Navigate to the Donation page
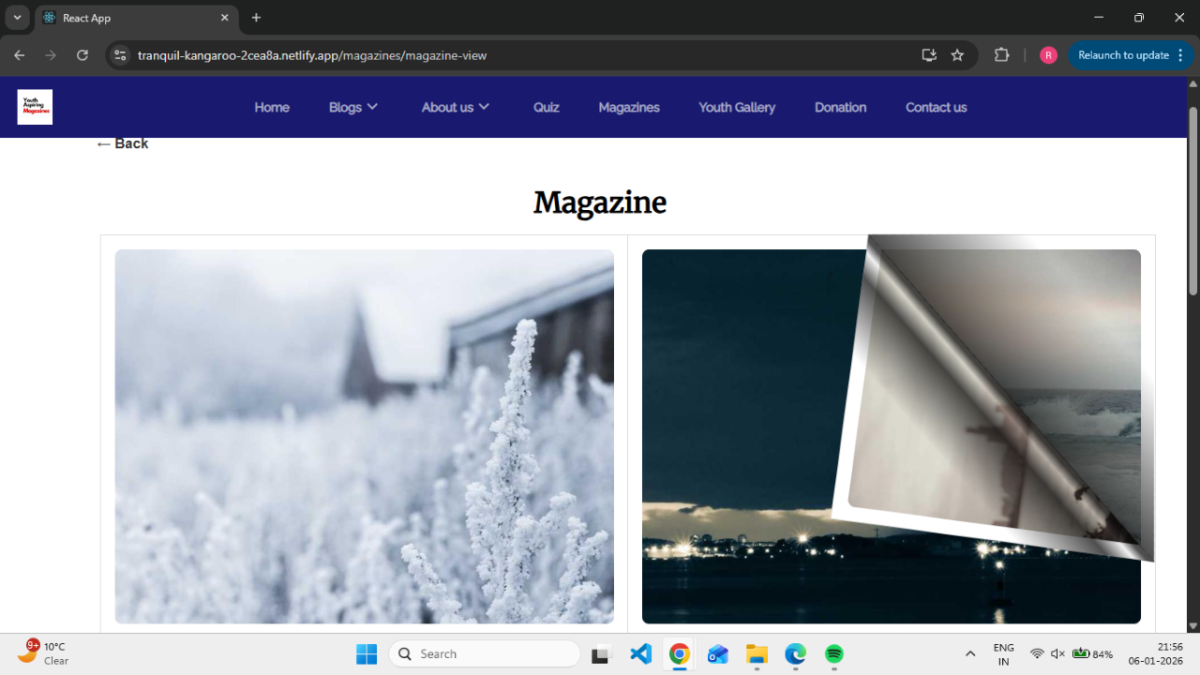Image resolution: width=1200 pixels, height=675 pixels. [840, 107]
